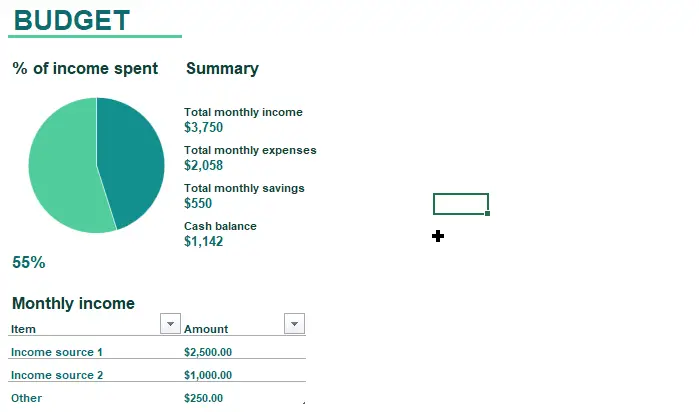The image size is (699, 412).
Task: Click the $550 total monthly savings value
Action: click(x=198, y=203)
